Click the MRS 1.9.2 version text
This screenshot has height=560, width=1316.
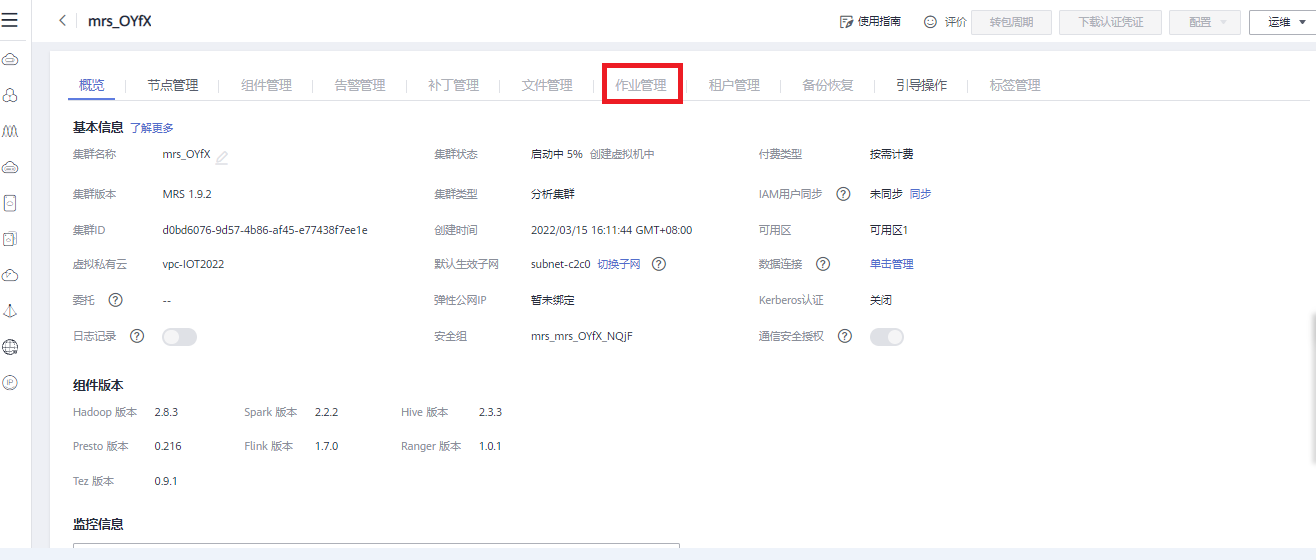pyautogui.click(x=187, y=194)
